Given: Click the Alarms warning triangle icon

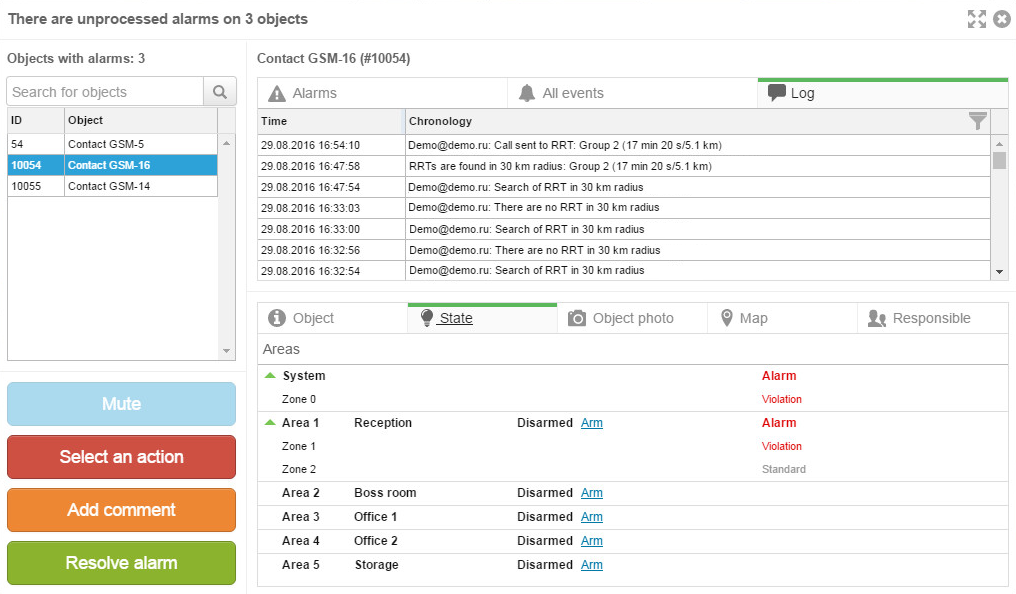Looking at the screenshot, I should pyautogui.click(x=277, y=93).
